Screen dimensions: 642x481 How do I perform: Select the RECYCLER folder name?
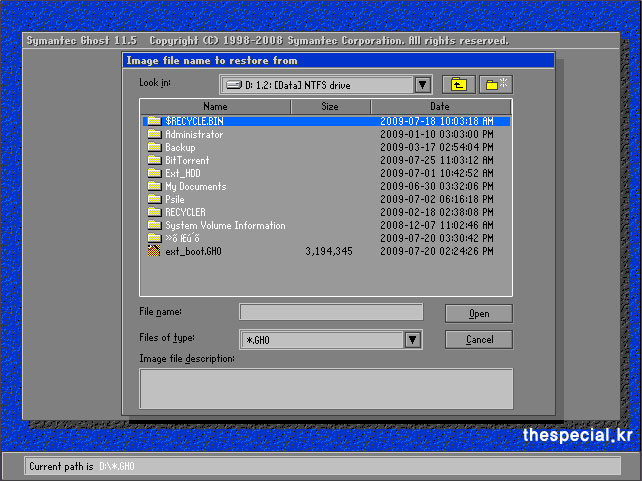coord(185,212)
